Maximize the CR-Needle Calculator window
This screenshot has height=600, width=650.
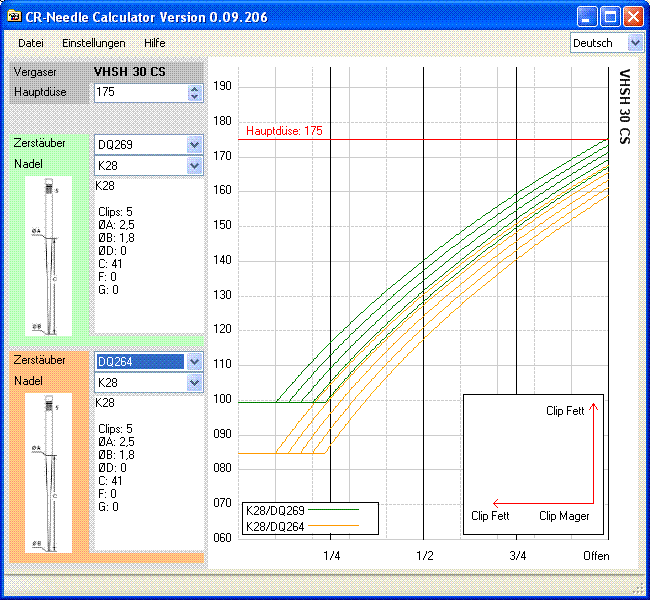point(610,17)
